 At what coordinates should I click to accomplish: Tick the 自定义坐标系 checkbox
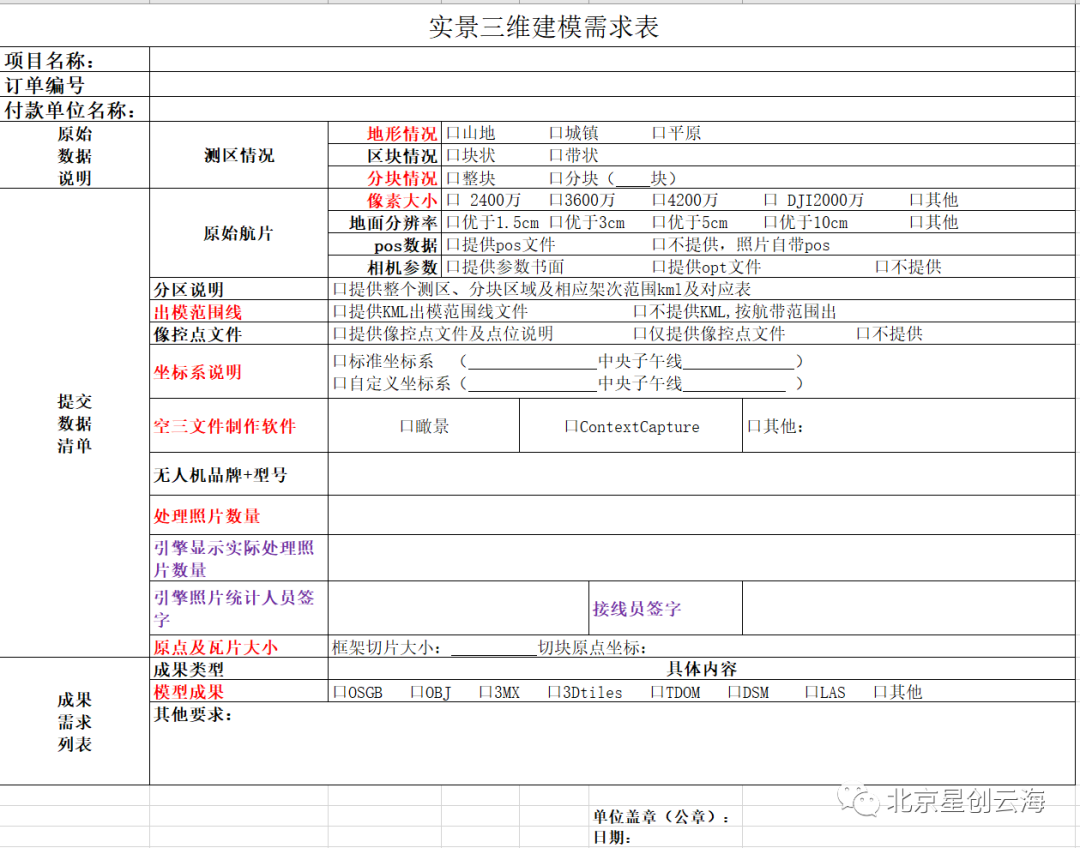[340, 383]
